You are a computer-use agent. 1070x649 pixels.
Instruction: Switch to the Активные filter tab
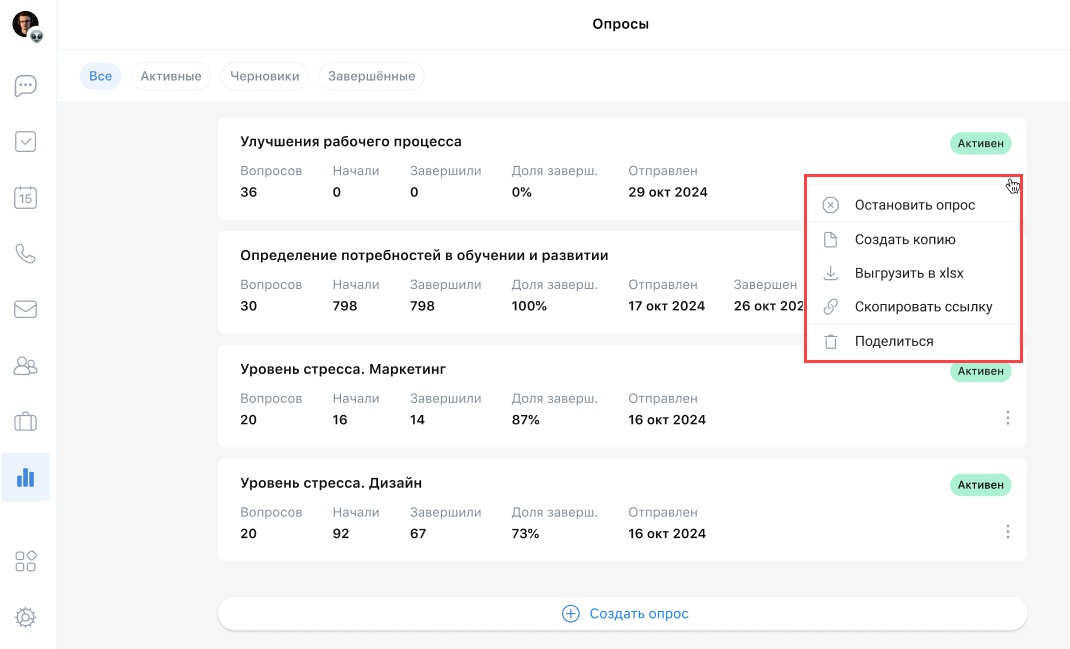click(x=171, y=76)
